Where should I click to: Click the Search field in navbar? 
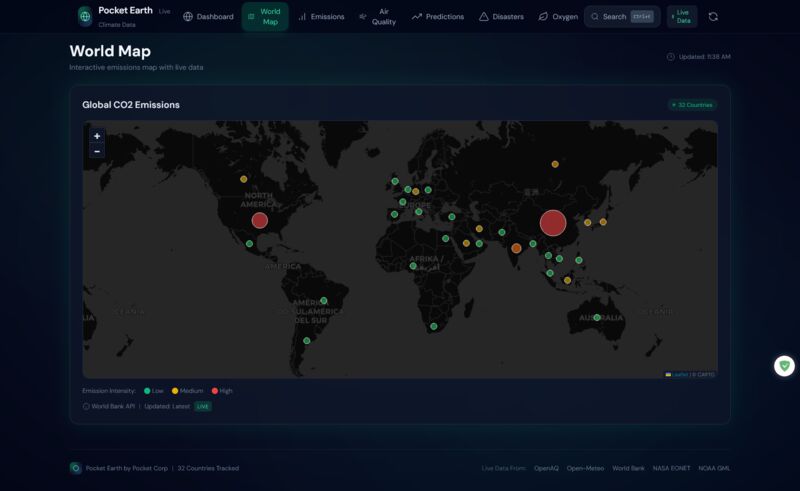(622, 17)
